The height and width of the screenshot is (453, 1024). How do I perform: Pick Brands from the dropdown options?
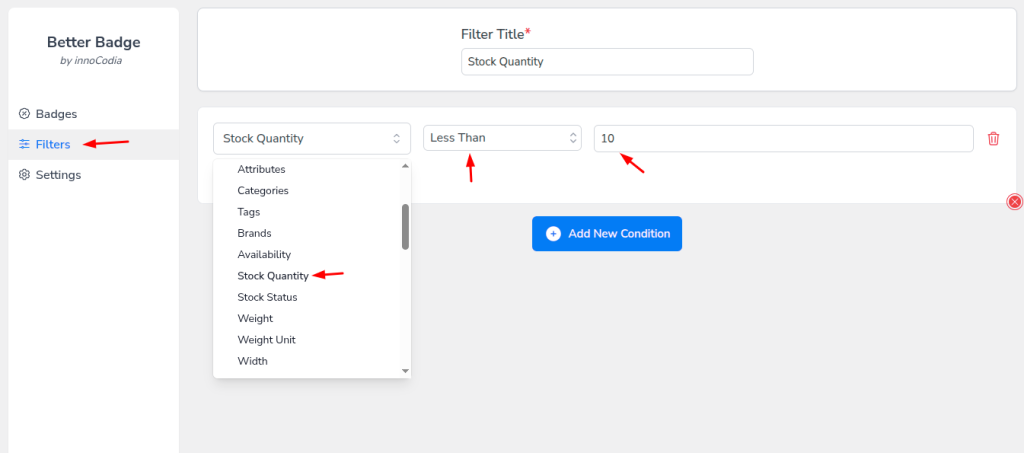pos(254,233)
